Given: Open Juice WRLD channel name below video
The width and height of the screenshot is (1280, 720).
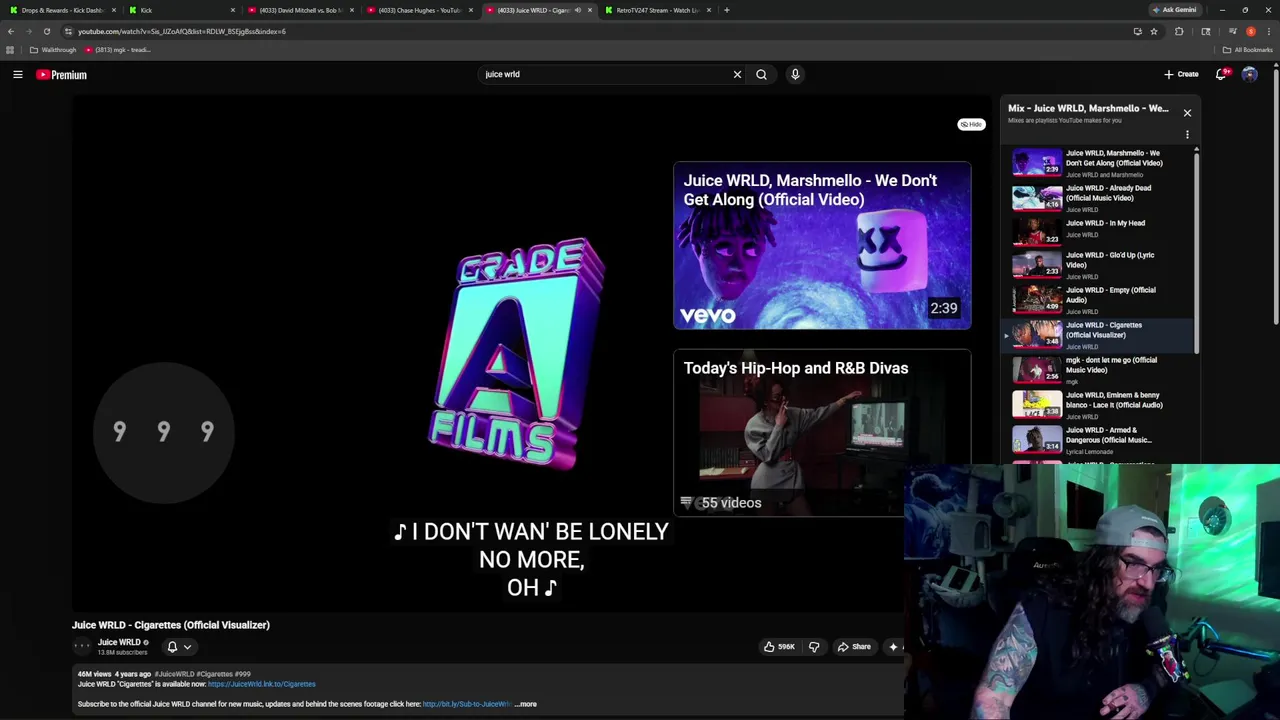Looking at the screenshot, I should (x=119, y=642).
